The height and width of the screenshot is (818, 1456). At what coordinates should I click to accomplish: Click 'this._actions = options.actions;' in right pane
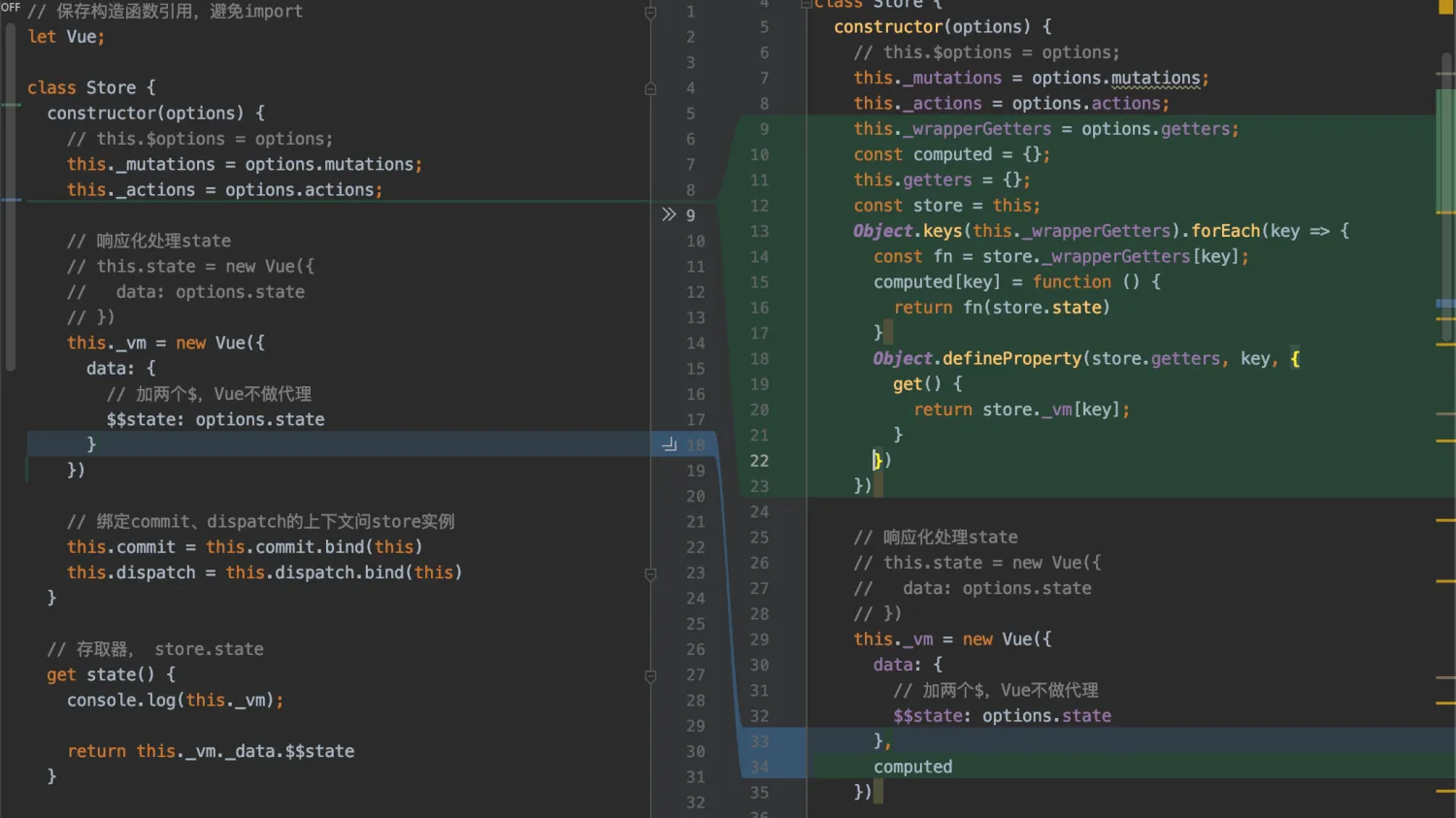(1011, 103)
